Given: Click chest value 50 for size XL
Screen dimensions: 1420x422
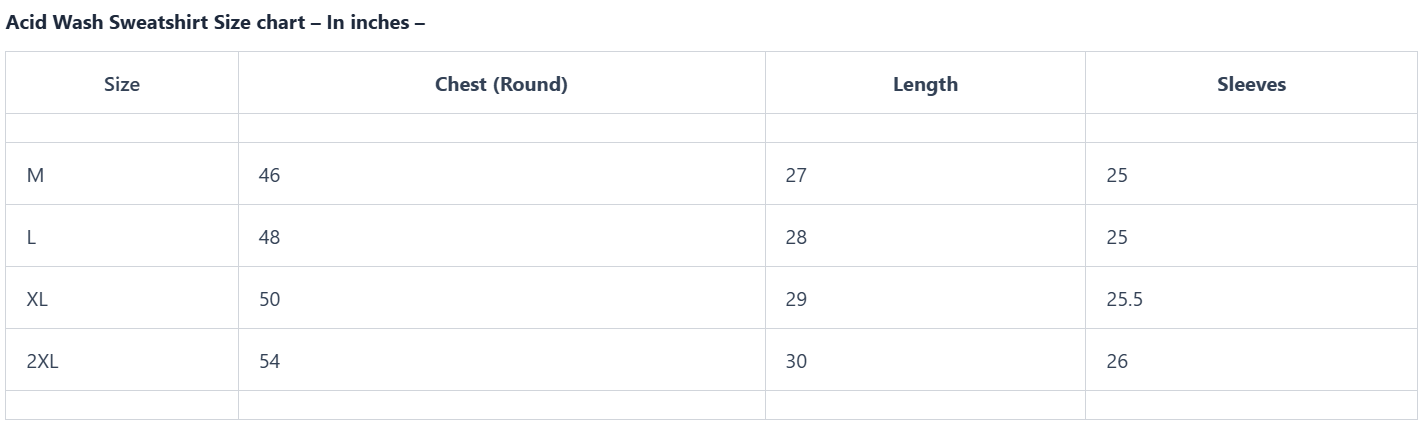Looking at the screenshot, I should (270, 299).
